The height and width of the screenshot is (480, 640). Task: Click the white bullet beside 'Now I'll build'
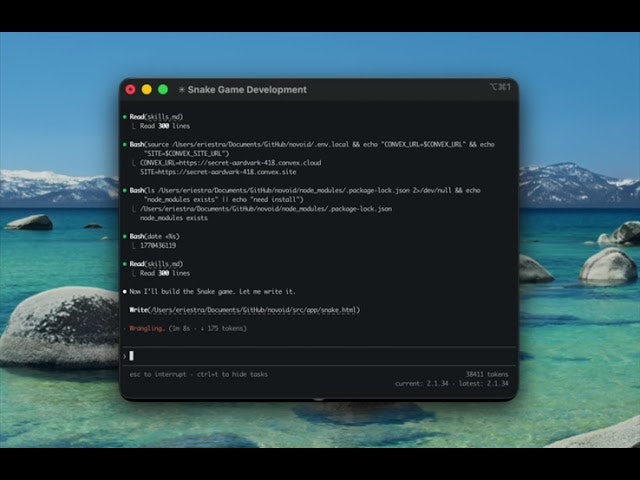click(124, 291)
